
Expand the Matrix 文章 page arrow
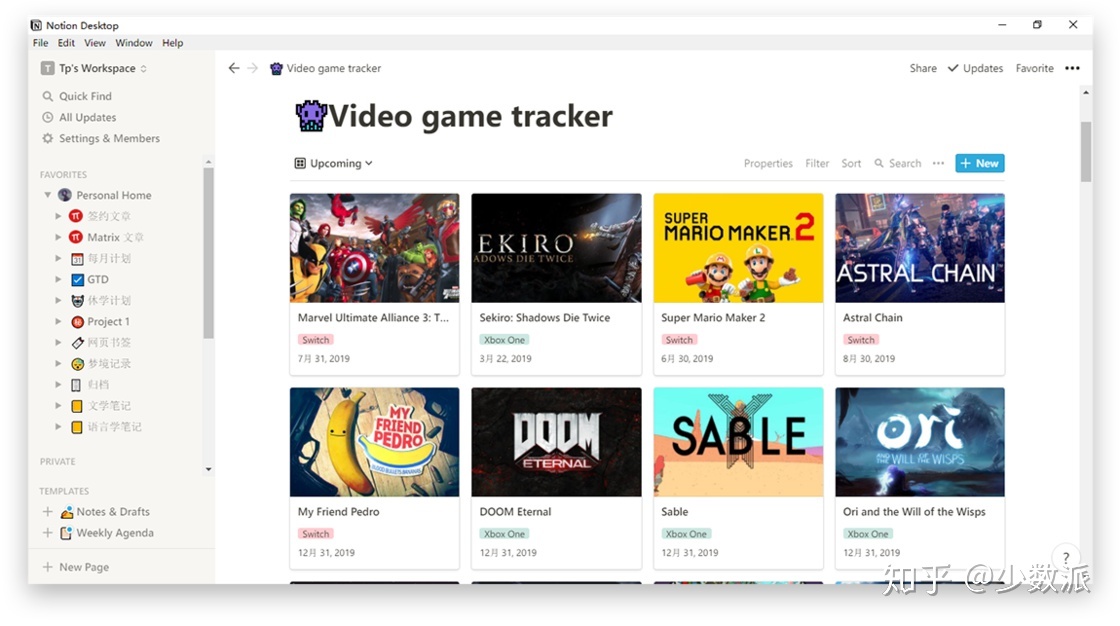click(x=58, y=237)
